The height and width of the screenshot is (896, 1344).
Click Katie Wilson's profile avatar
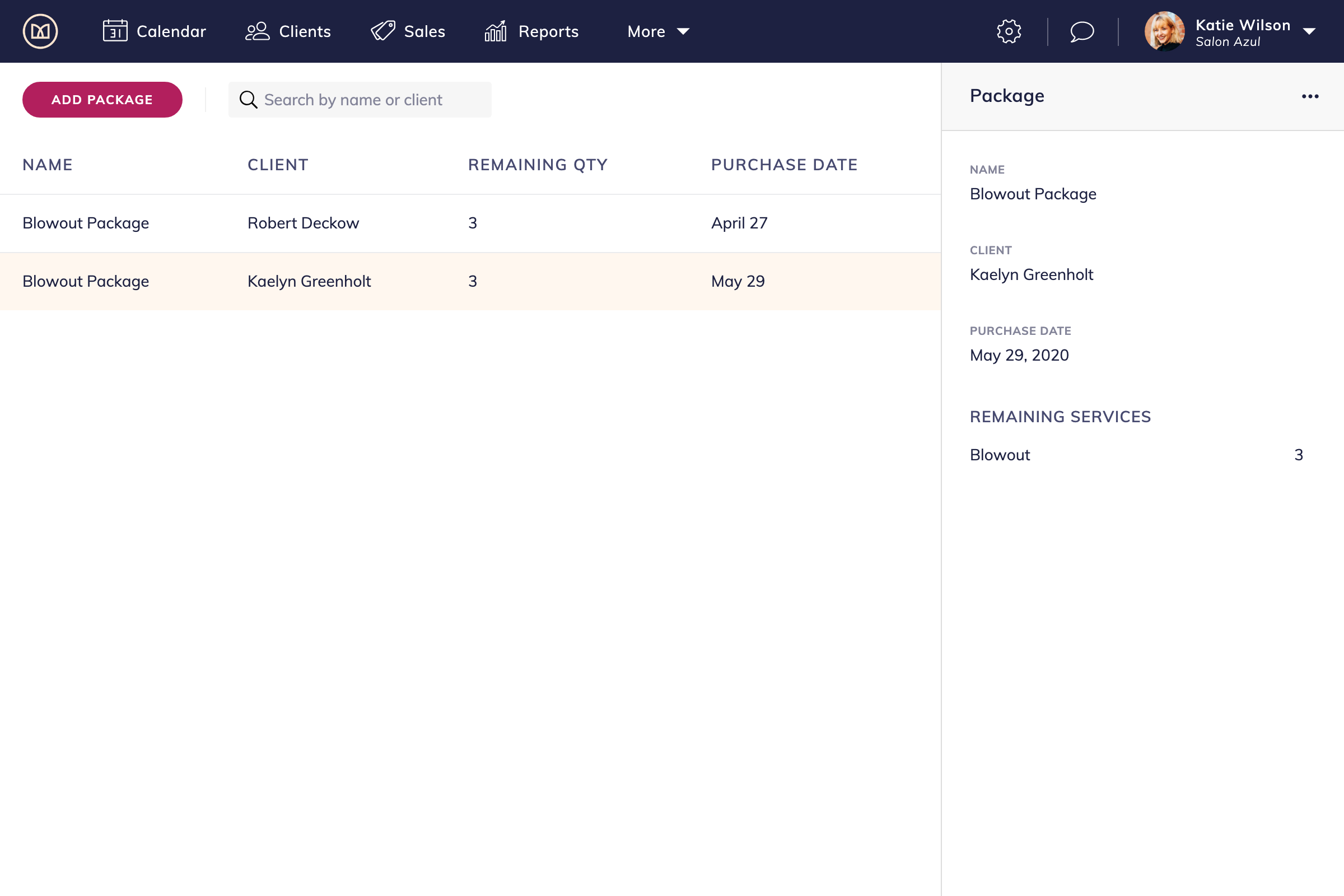(1164, 31)
